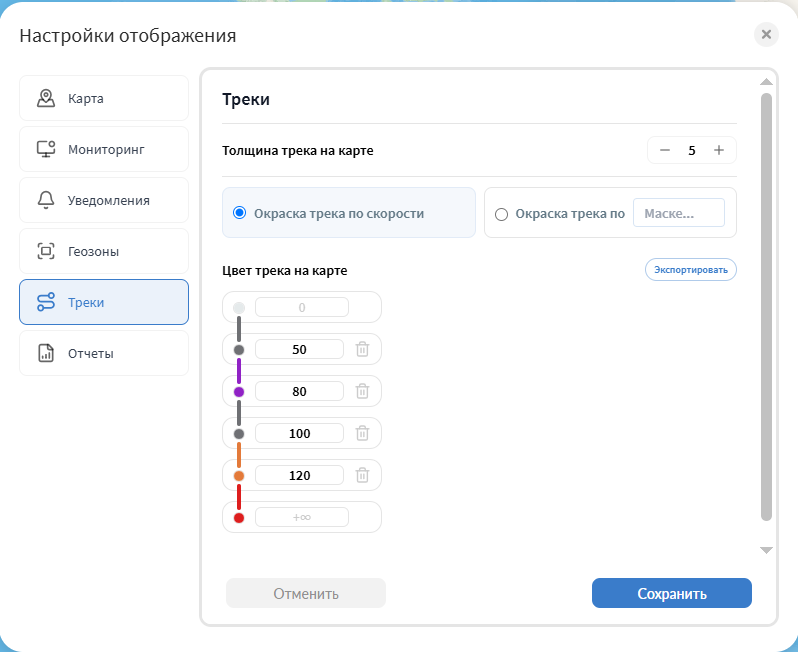Open the Отчеты section
The width and height of the screenshot is (798, 652).
click(104, 353)
